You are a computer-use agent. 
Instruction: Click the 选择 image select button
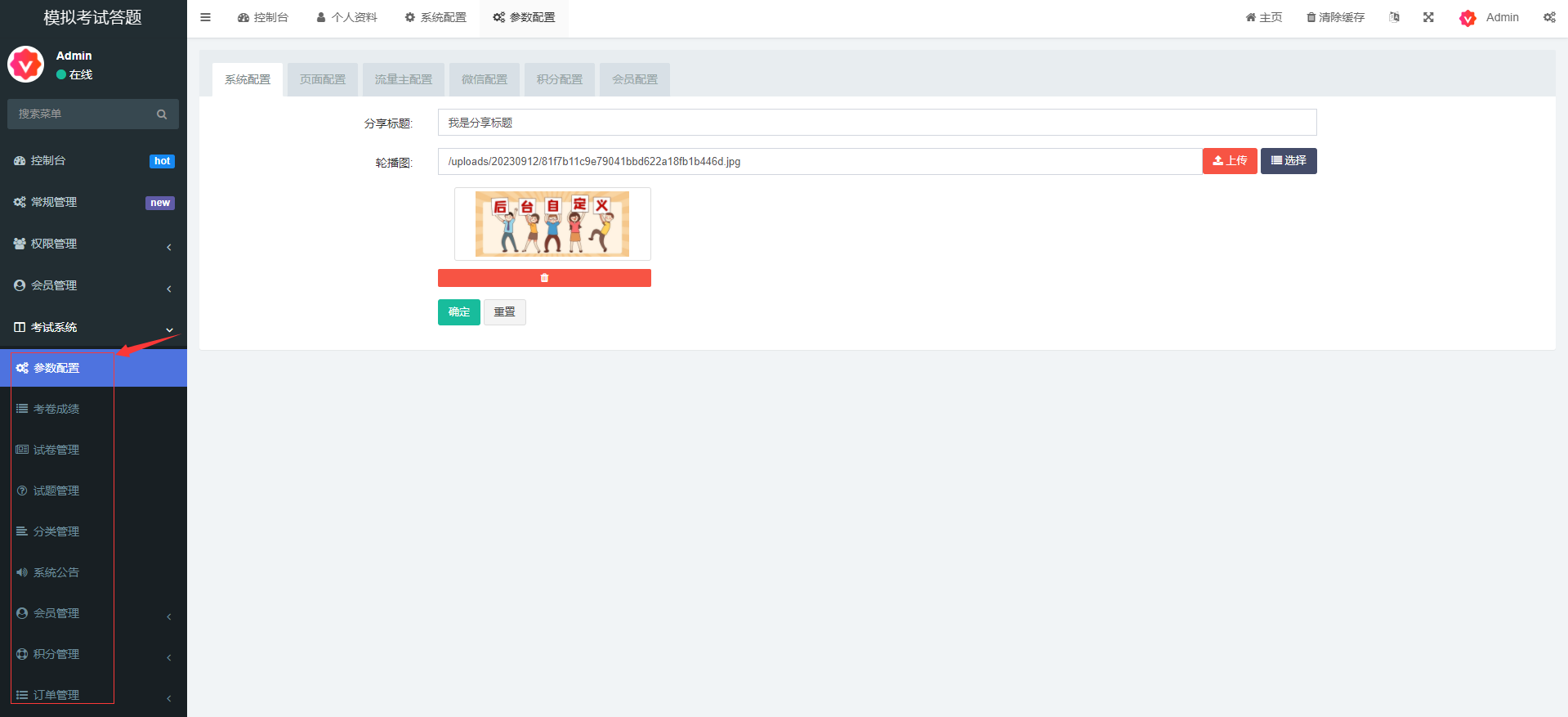tap(1288, 161)
